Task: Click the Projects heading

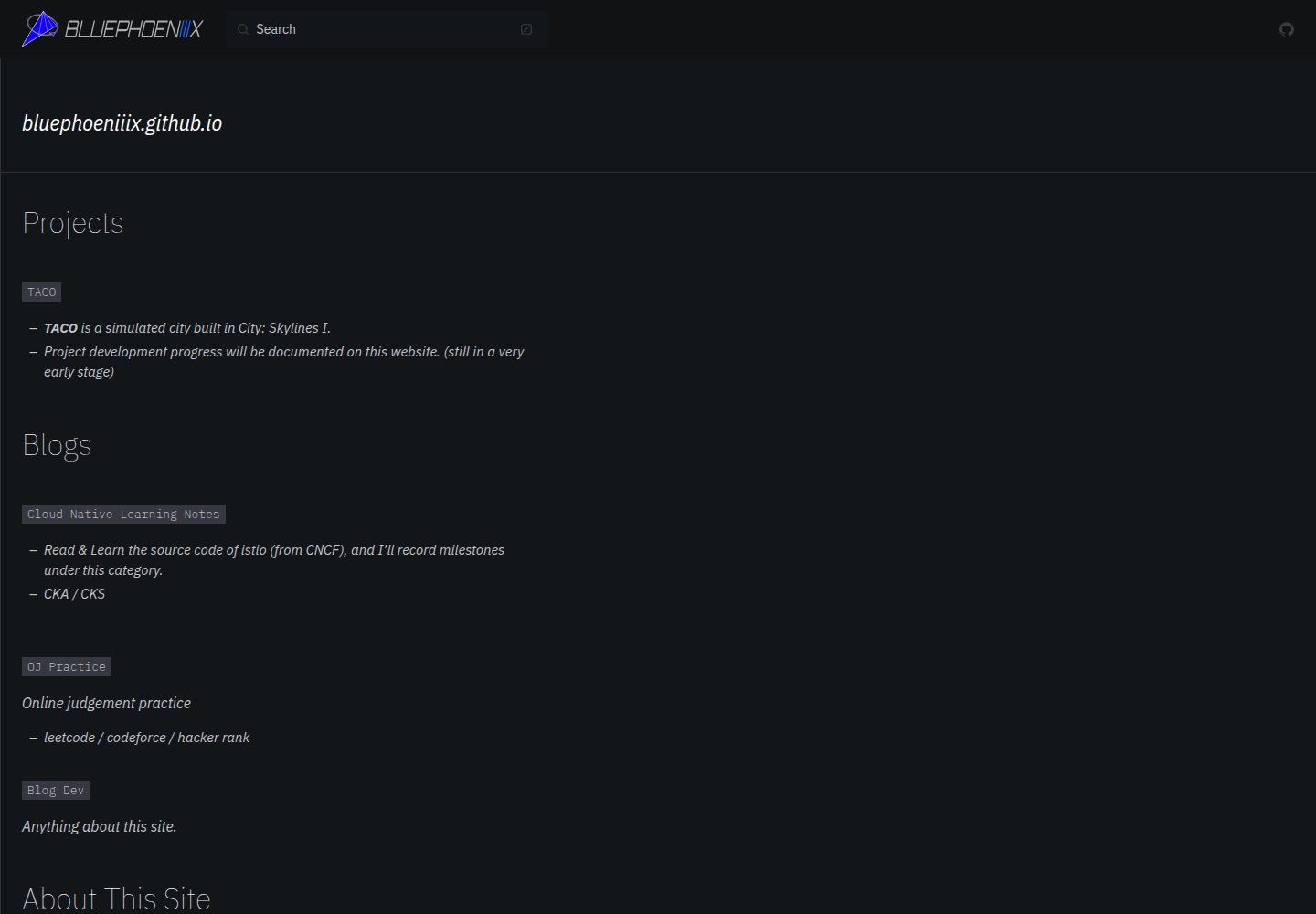Action: click(73, 223)
